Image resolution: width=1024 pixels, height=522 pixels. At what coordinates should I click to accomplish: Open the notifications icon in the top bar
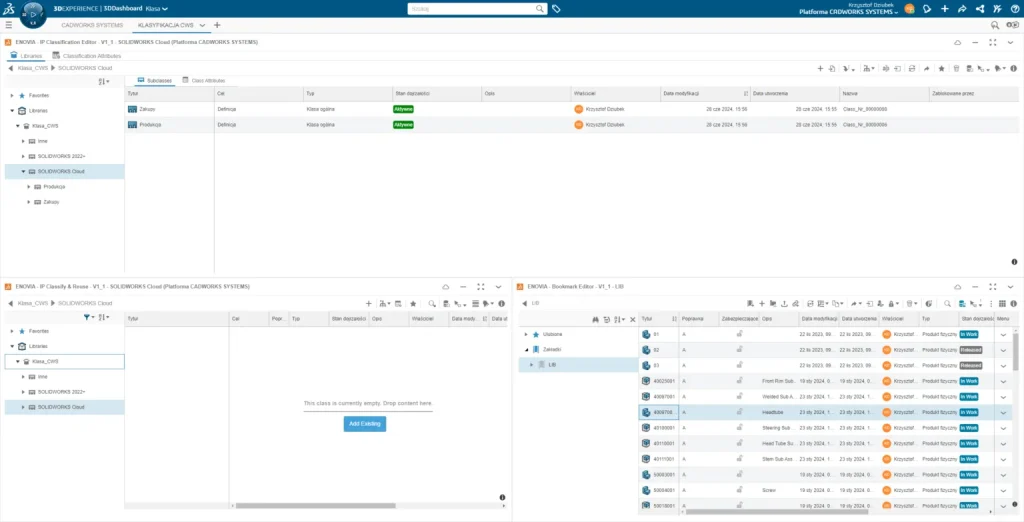click(x=927, y=8)
